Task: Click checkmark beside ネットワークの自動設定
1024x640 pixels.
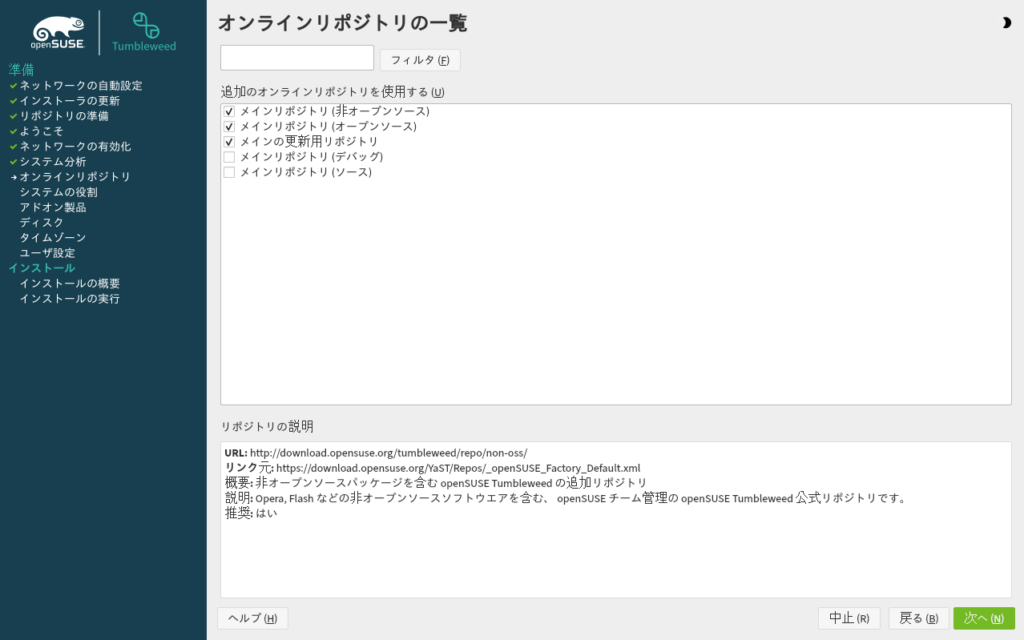Action: click(14, 86)
